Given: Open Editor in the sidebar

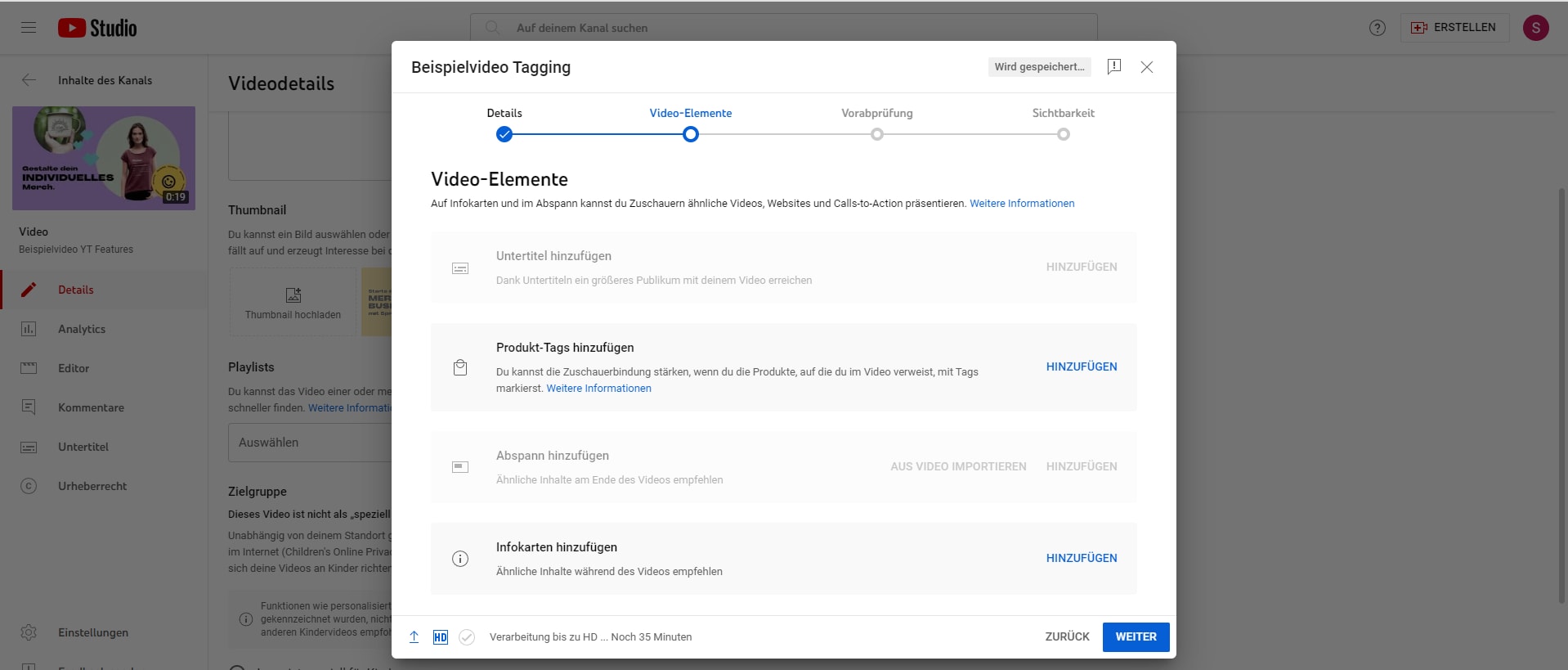Looking at the screenshot, I should pyautogui.click(x=104, y=368).
